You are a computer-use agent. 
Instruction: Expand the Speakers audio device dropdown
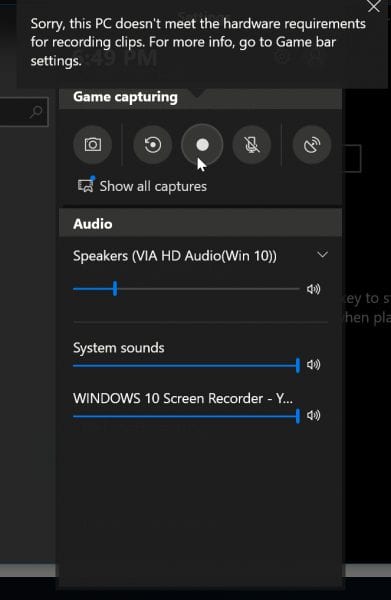(x=323, y=254)
